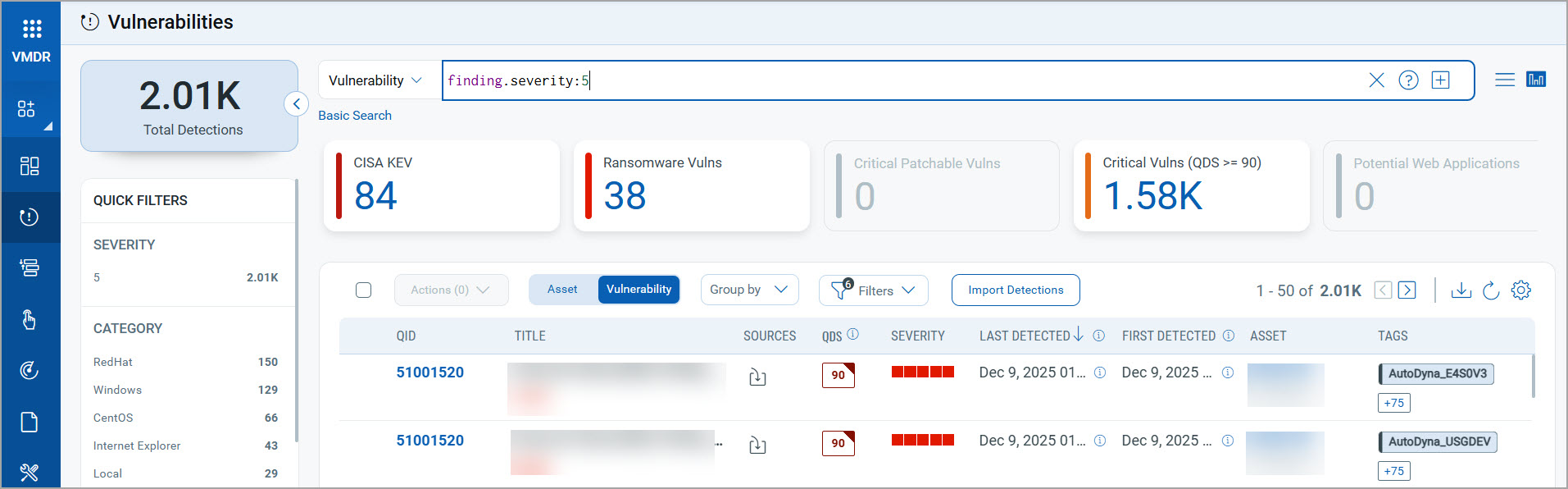Viewport: 1568px width, 489px height.
Task: Clear the search query with X icon
Action: (x=1376, y=80)
